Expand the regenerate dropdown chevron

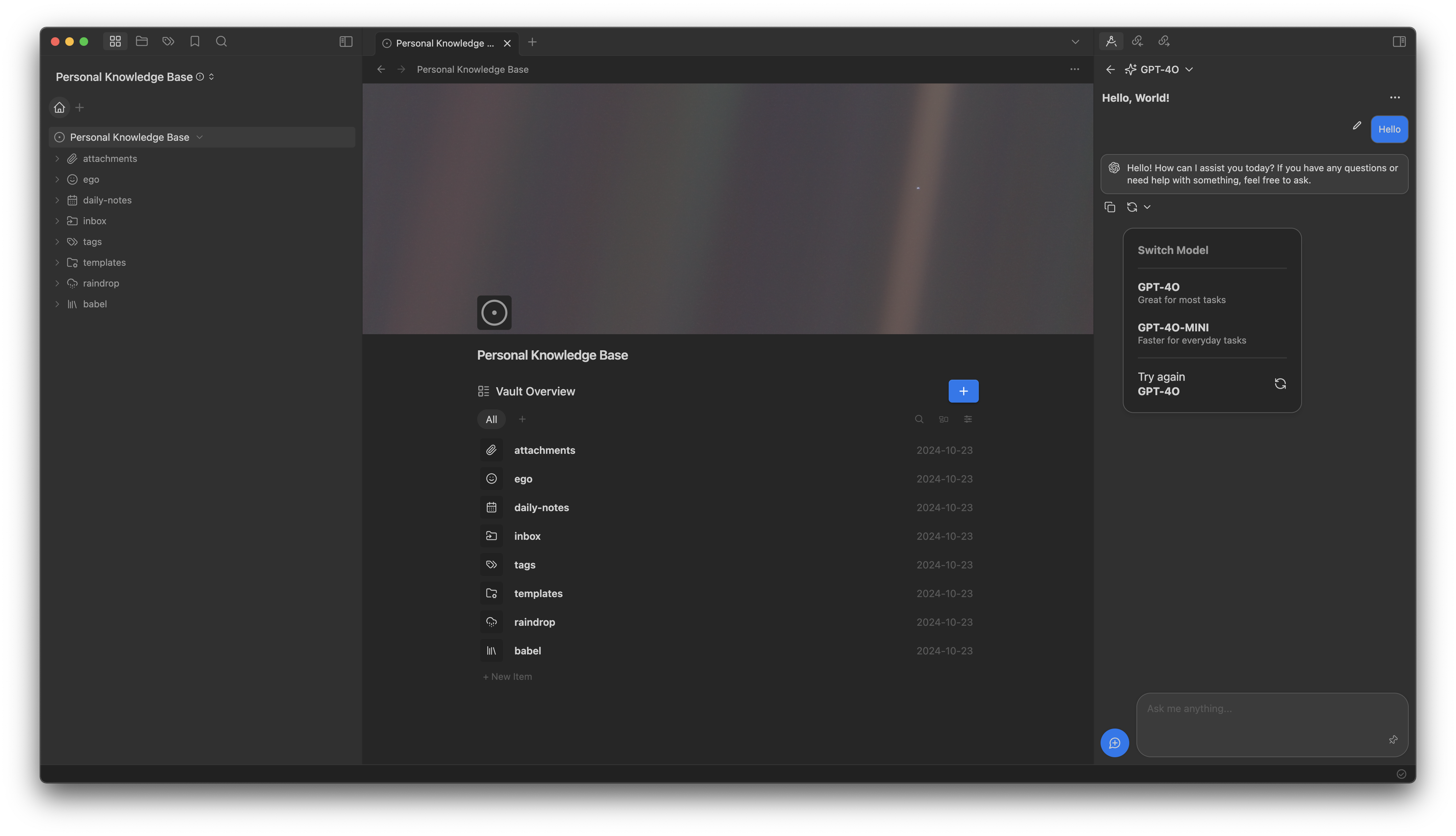(x=1146, y=207)
